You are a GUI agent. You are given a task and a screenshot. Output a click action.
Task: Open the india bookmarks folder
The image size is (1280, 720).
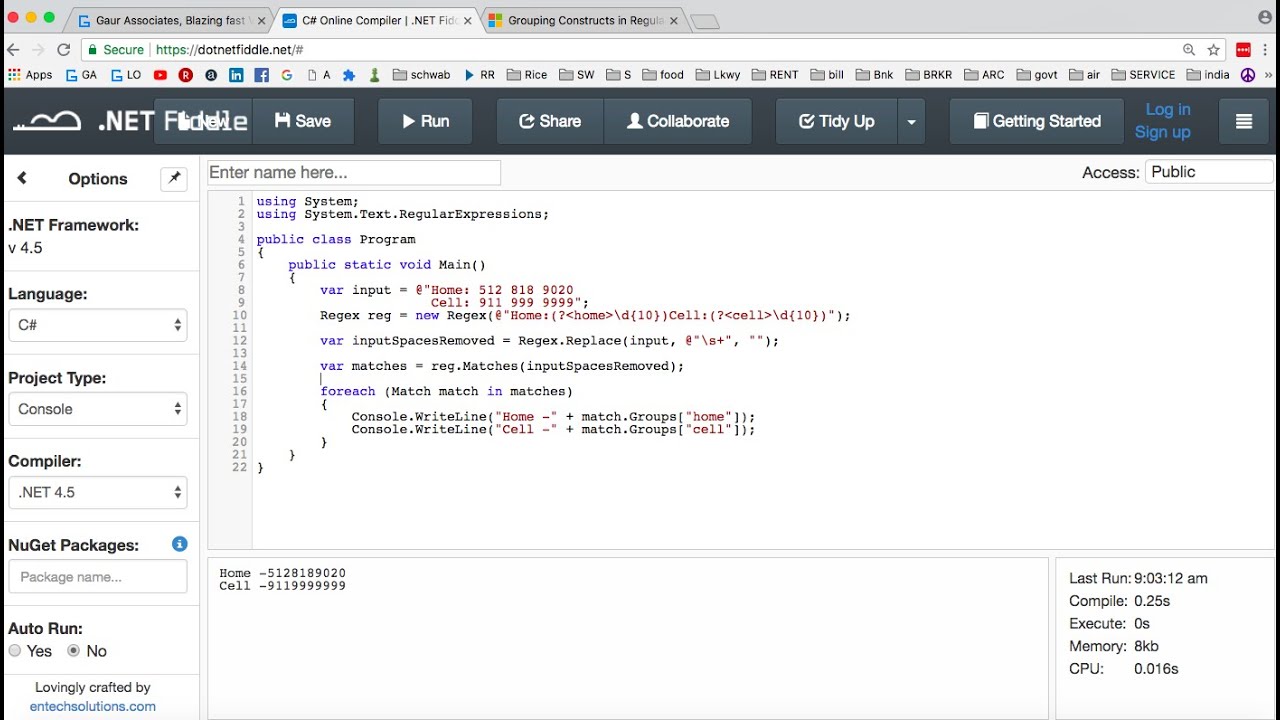coord(1208,75)
